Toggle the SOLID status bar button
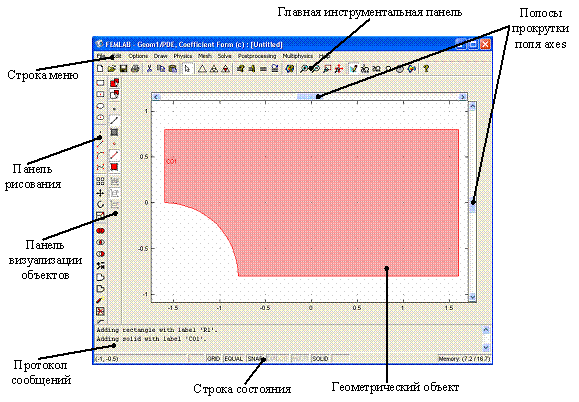 click(x=321, y=358)
